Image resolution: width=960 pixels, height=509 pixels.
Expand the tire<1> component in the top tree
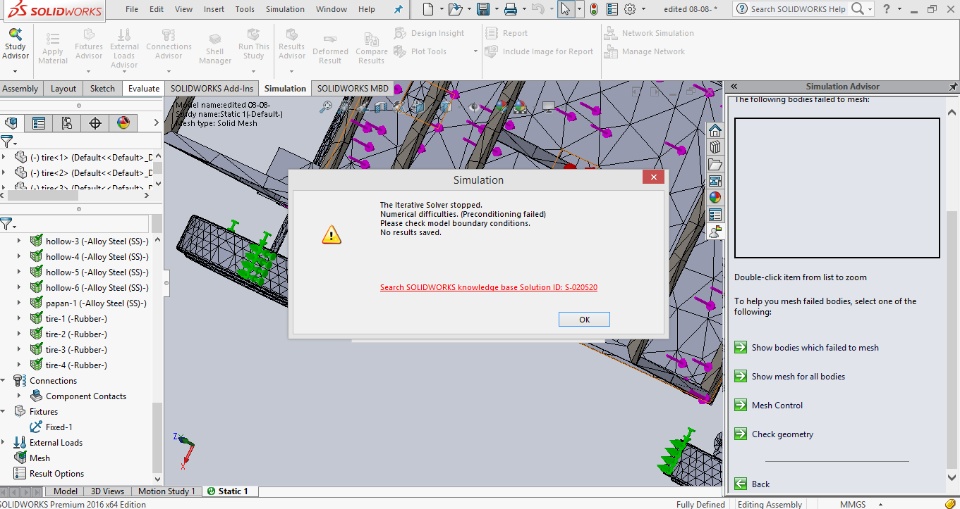coord(4,157)
